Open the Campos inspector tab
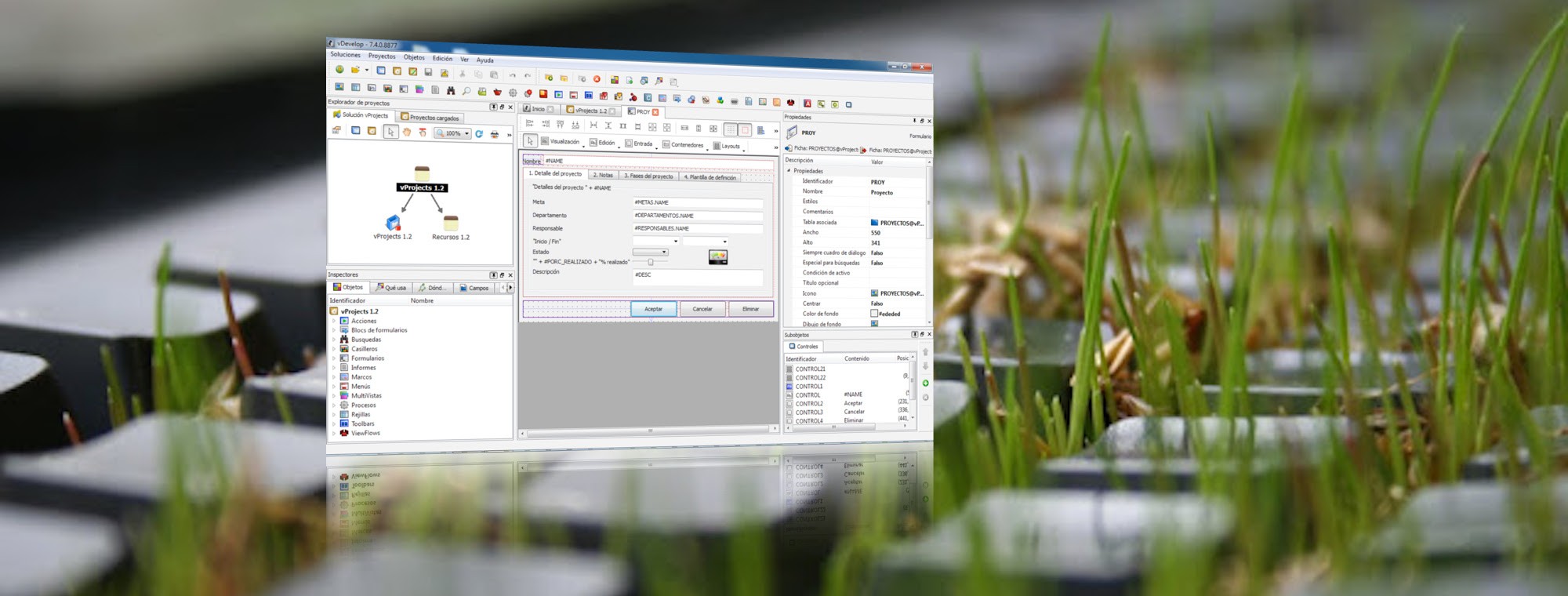Viewport: 1568px width, 596px height. (x=474, y=288)
